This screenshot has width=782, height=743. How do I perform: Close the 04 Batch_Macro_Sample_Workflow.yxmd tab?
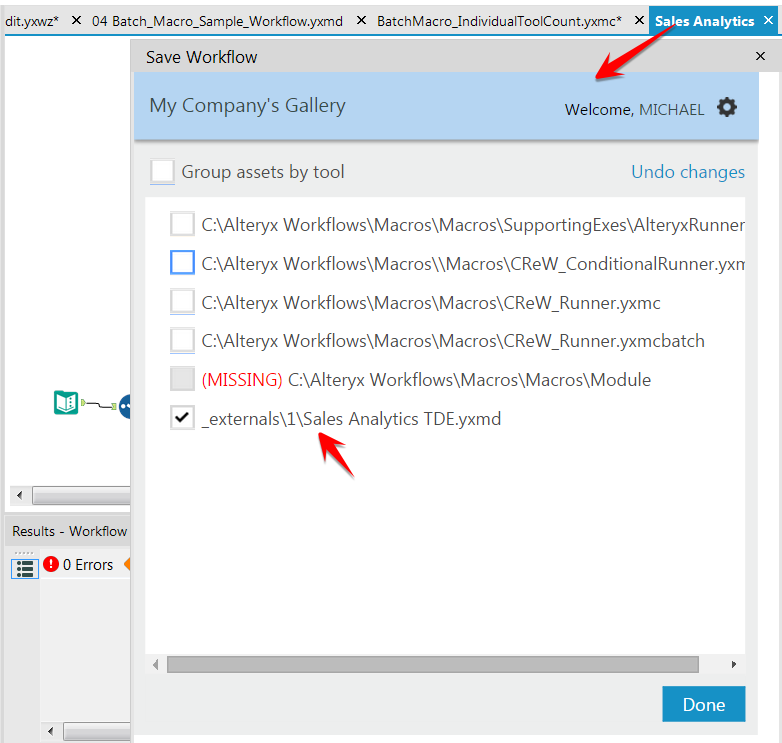(362, 20)
